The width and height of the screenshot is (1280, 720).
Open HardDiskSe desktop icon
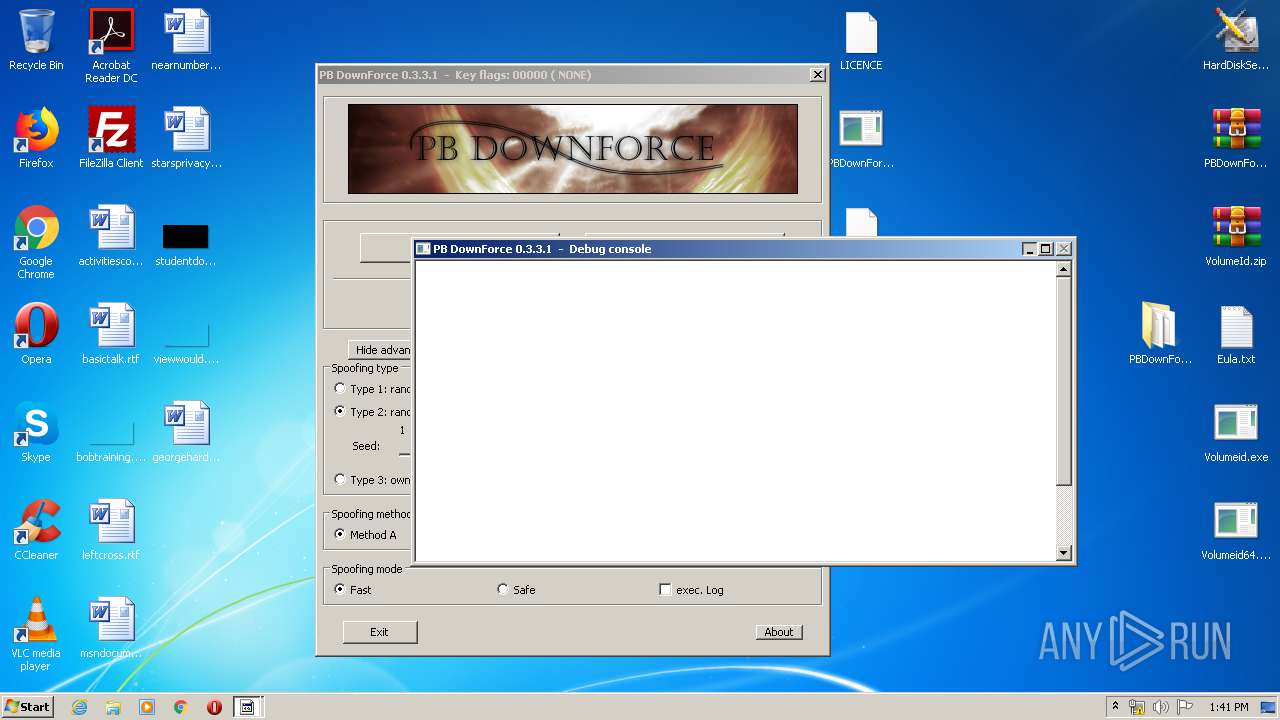click(x=1236, y=41)
